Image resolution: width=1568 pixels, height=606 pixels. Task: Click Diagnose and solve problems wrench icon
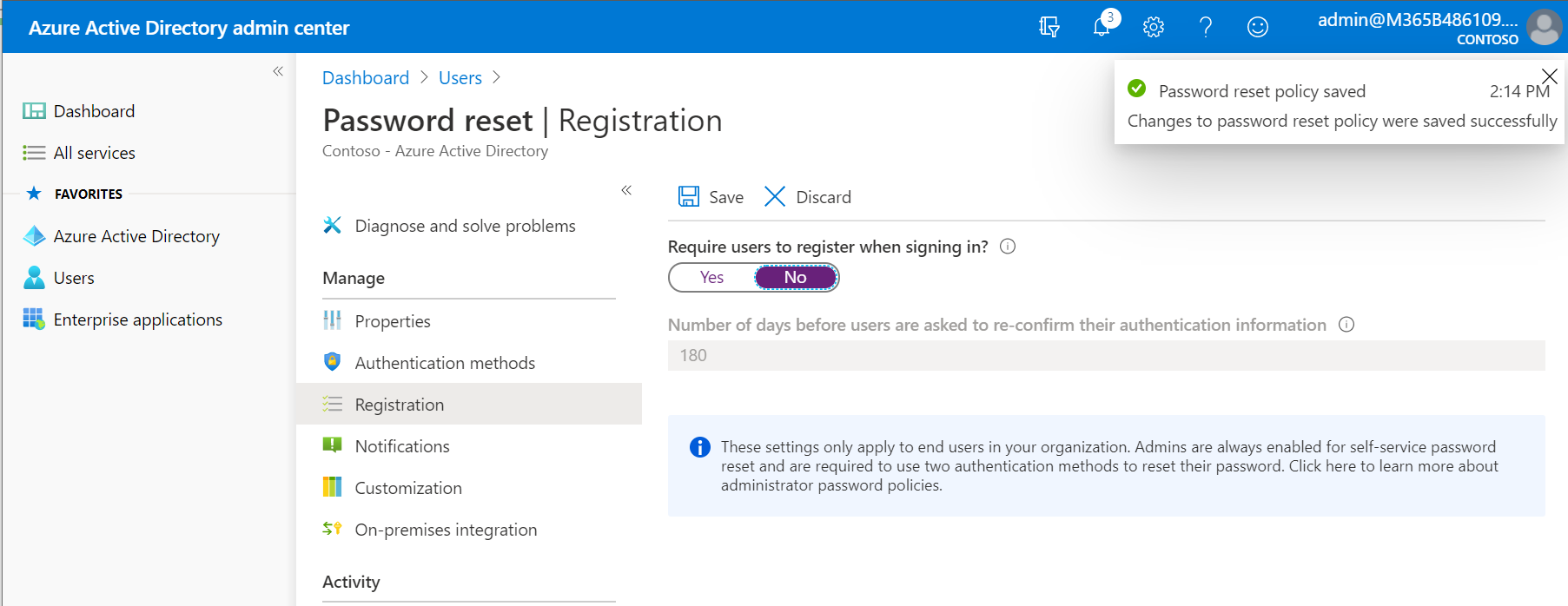pos(332,226)
